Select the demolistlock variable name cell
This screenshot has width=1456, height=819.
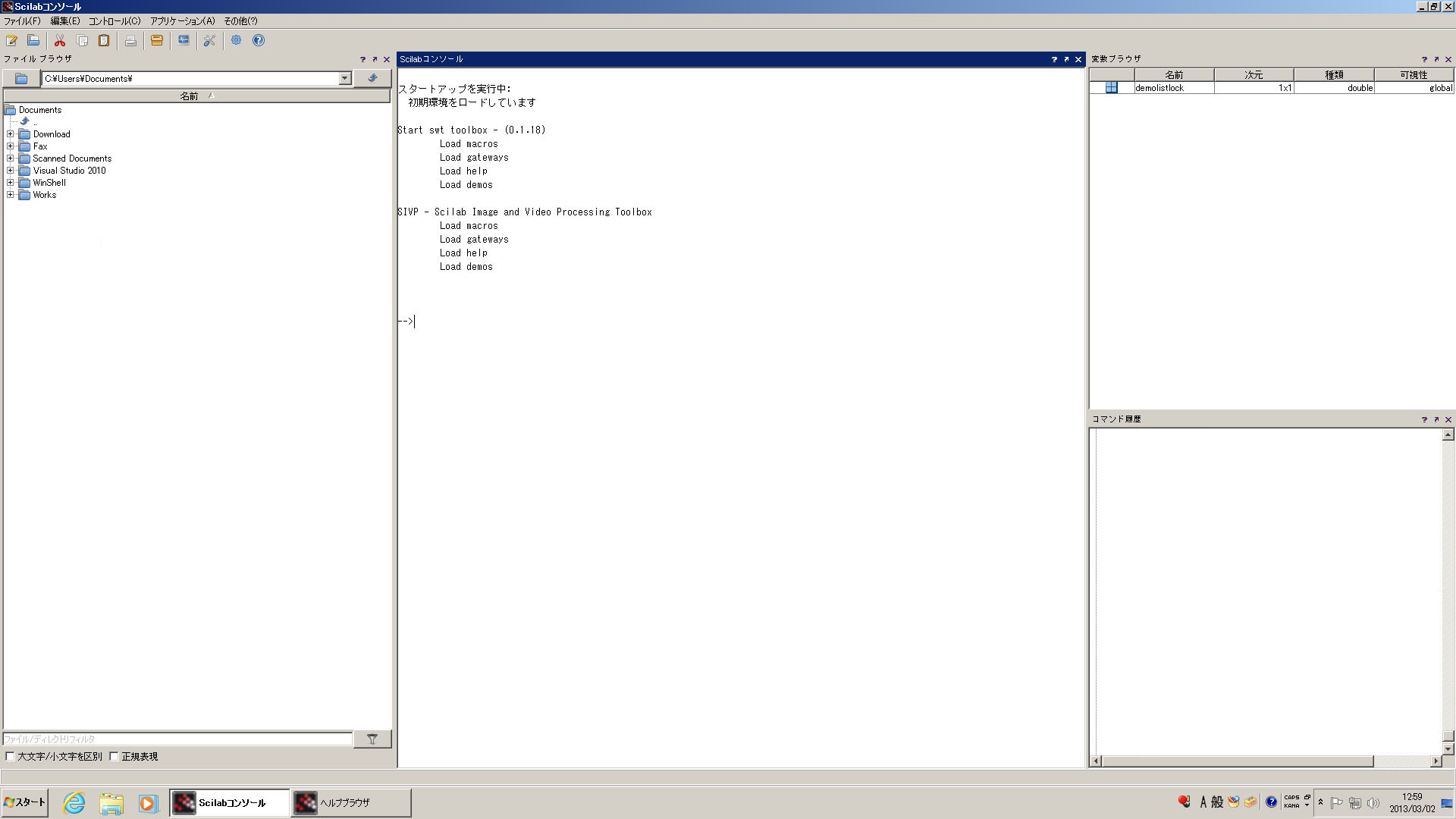coord(1174,88)
